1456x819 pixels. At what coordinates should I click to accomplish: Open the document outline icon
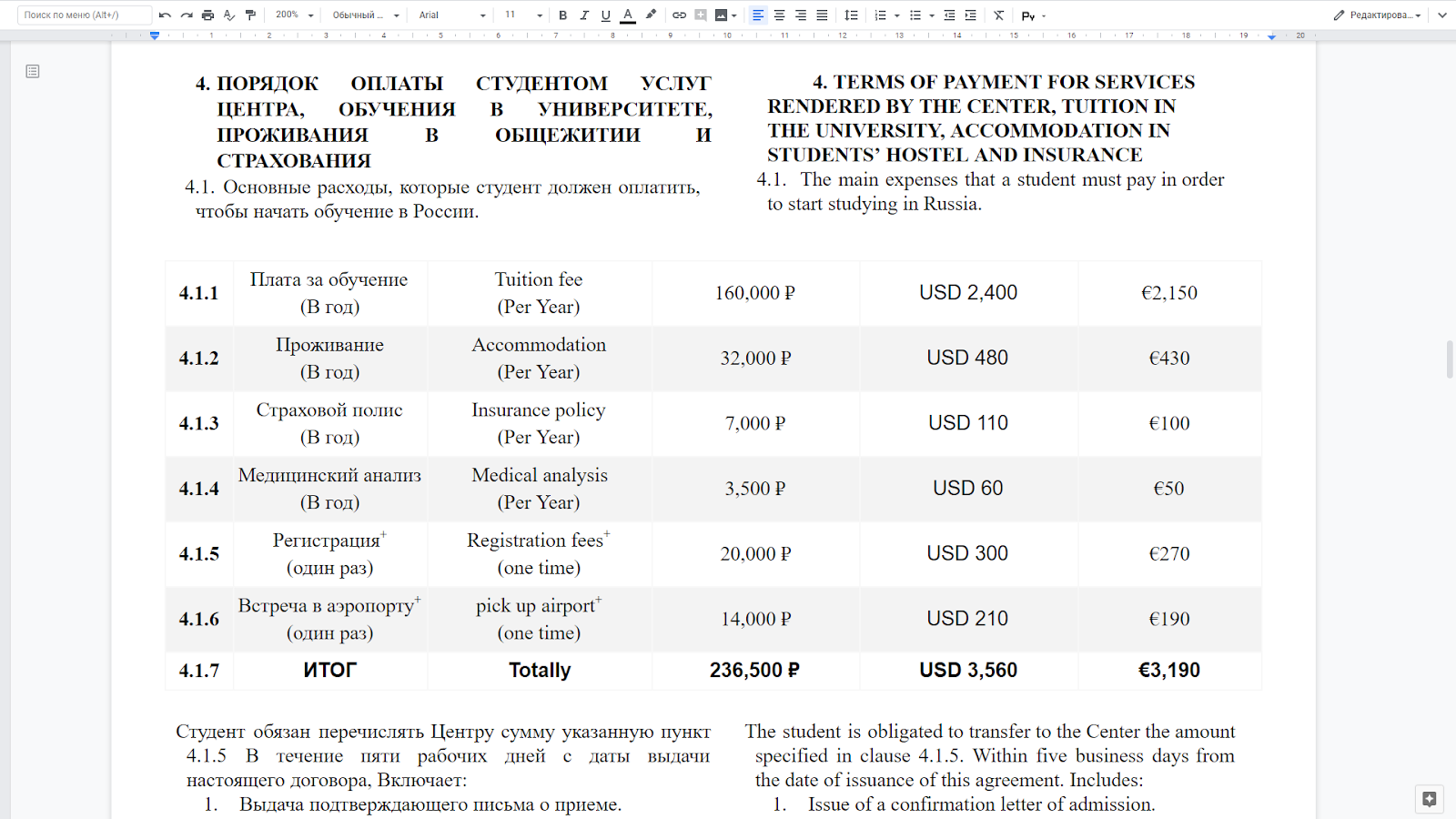(x=33, y=71)
